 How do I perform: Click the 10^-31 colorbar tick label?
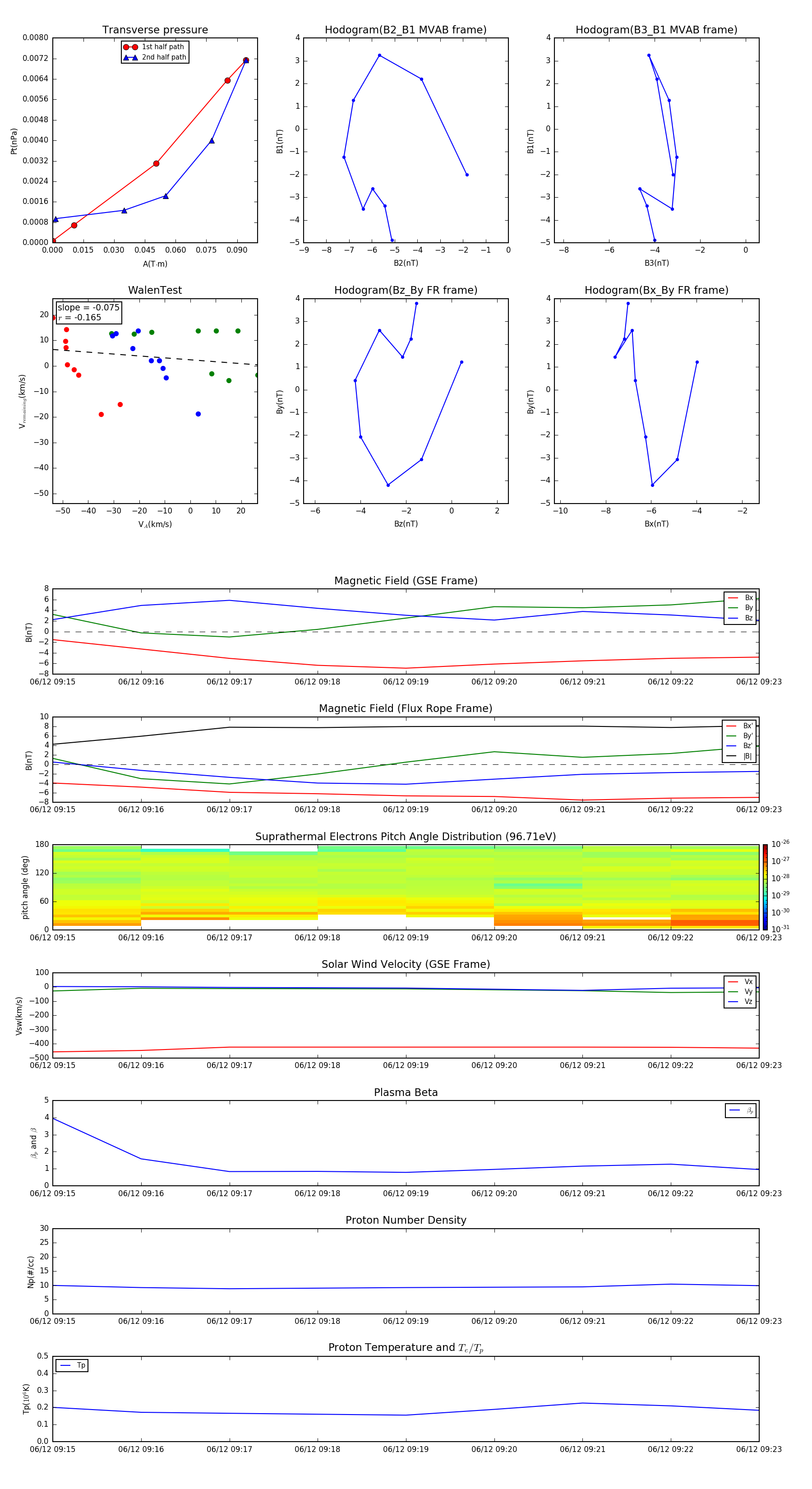(x=780, y=929)
